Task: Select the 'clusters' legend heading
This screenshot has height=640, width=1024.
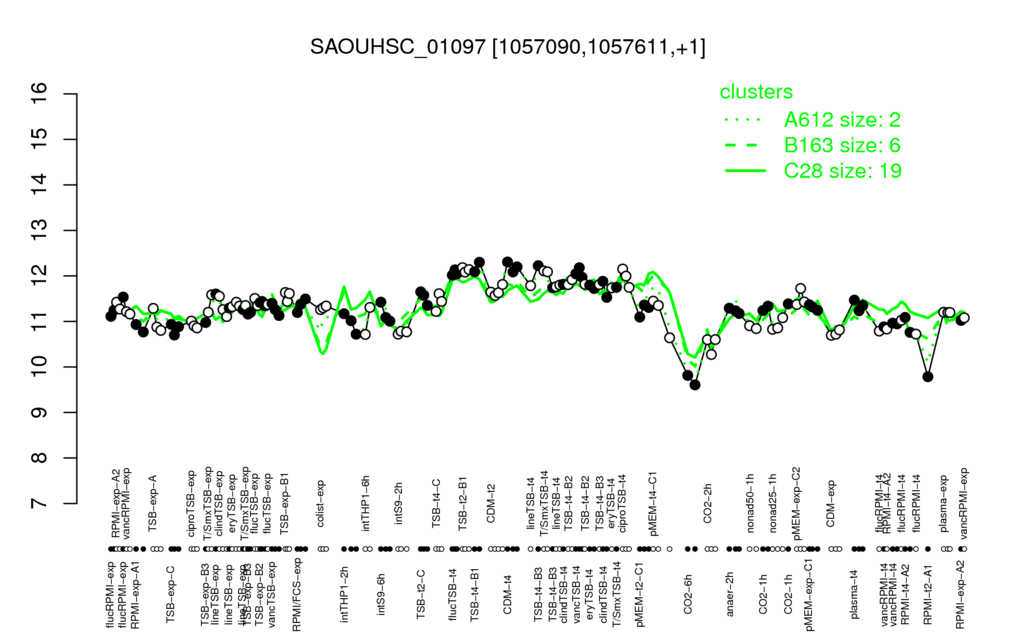Action: pyautogui.click(x=756, y=92)
